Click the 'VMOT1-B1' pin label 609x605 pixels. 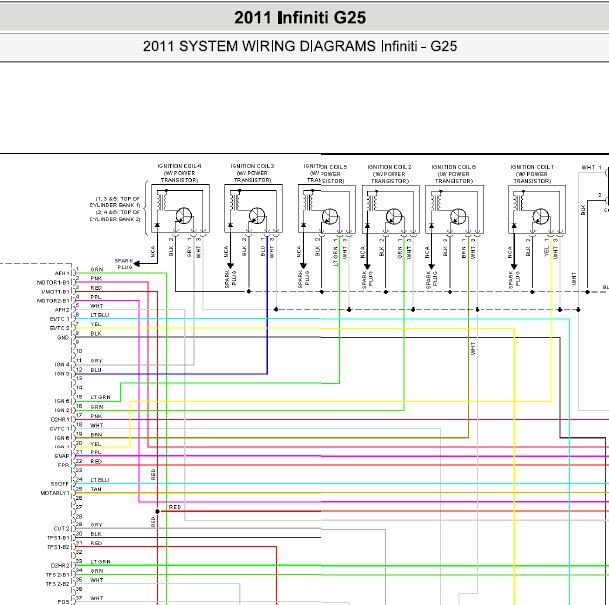click(55, 292)
